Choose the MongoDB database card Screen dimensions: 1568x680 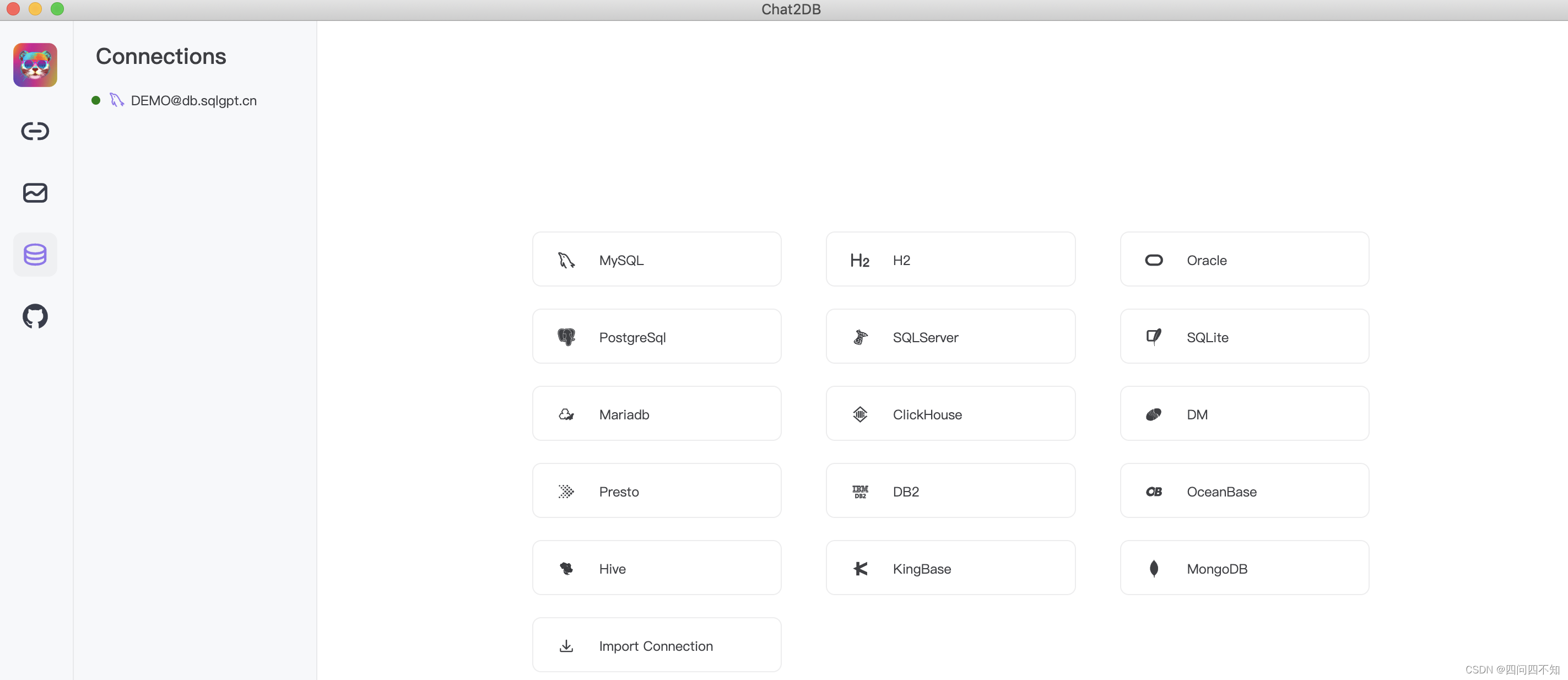[x=1244, y=568]
